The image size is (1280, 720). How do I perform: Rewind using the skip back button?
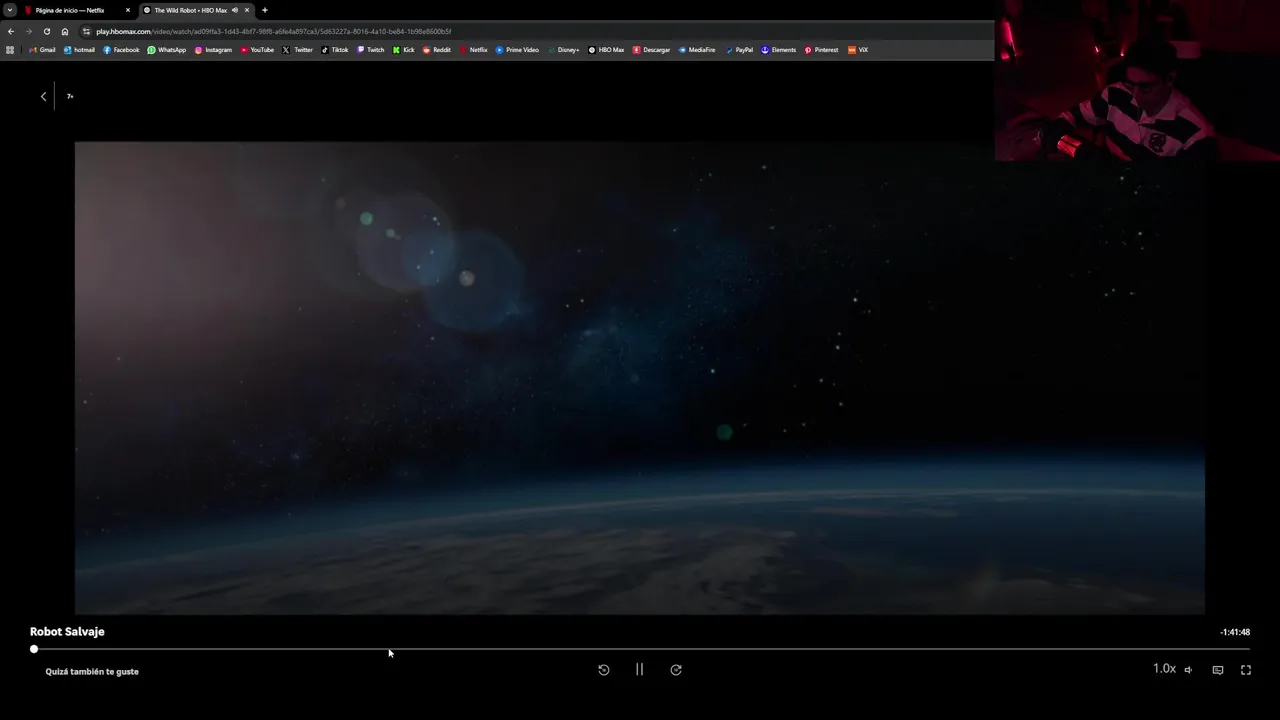pyautogui.click(x=604, y=670)
